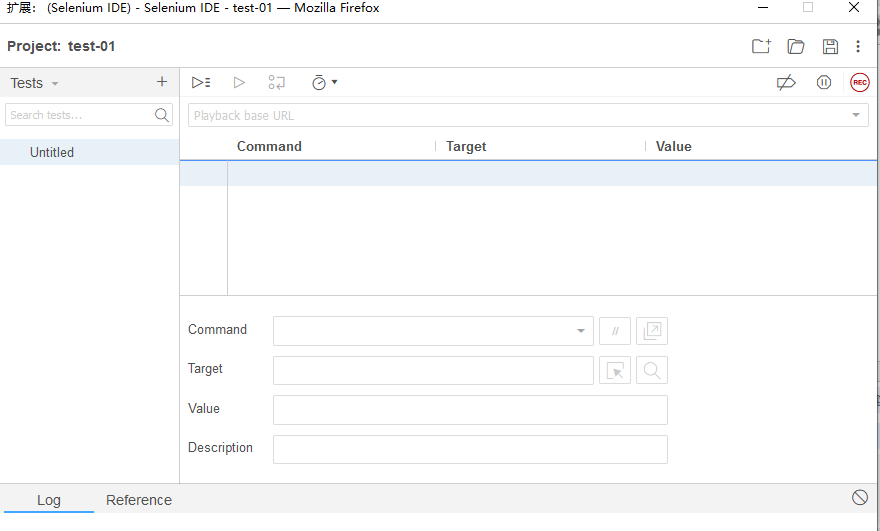Run all tests in the suite
Screen dimensions: 880x531
point(201,83)
